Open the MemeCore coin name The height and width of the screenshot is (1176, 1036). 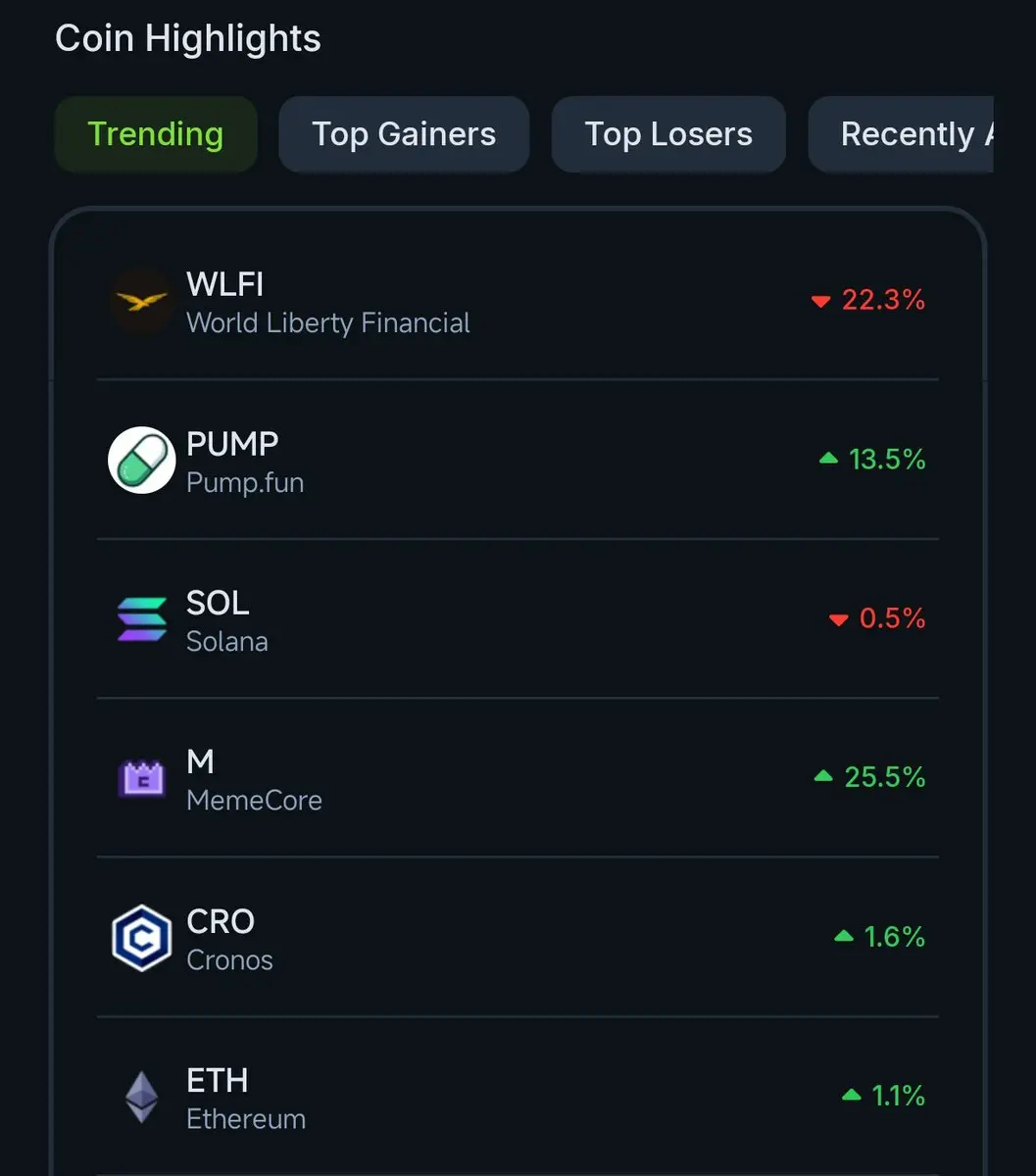click(x=254, y=801)
